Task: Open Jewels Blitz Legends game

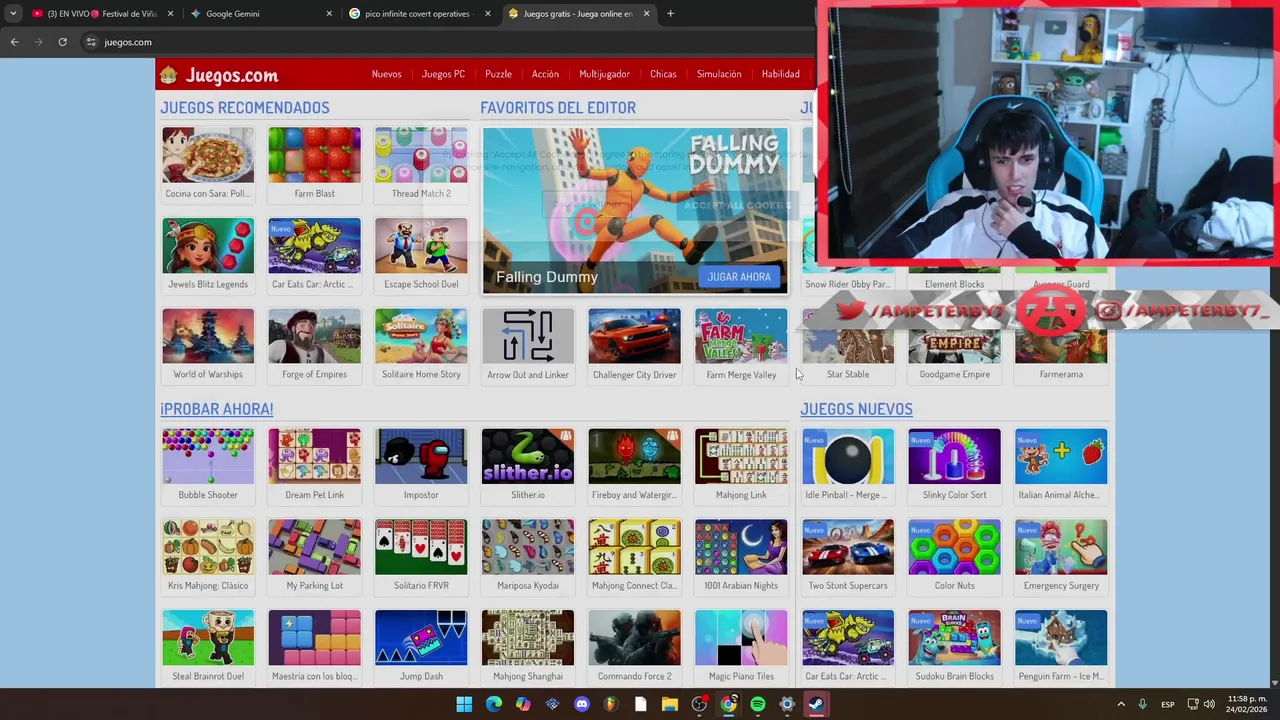Action: (x=208, y=254)
